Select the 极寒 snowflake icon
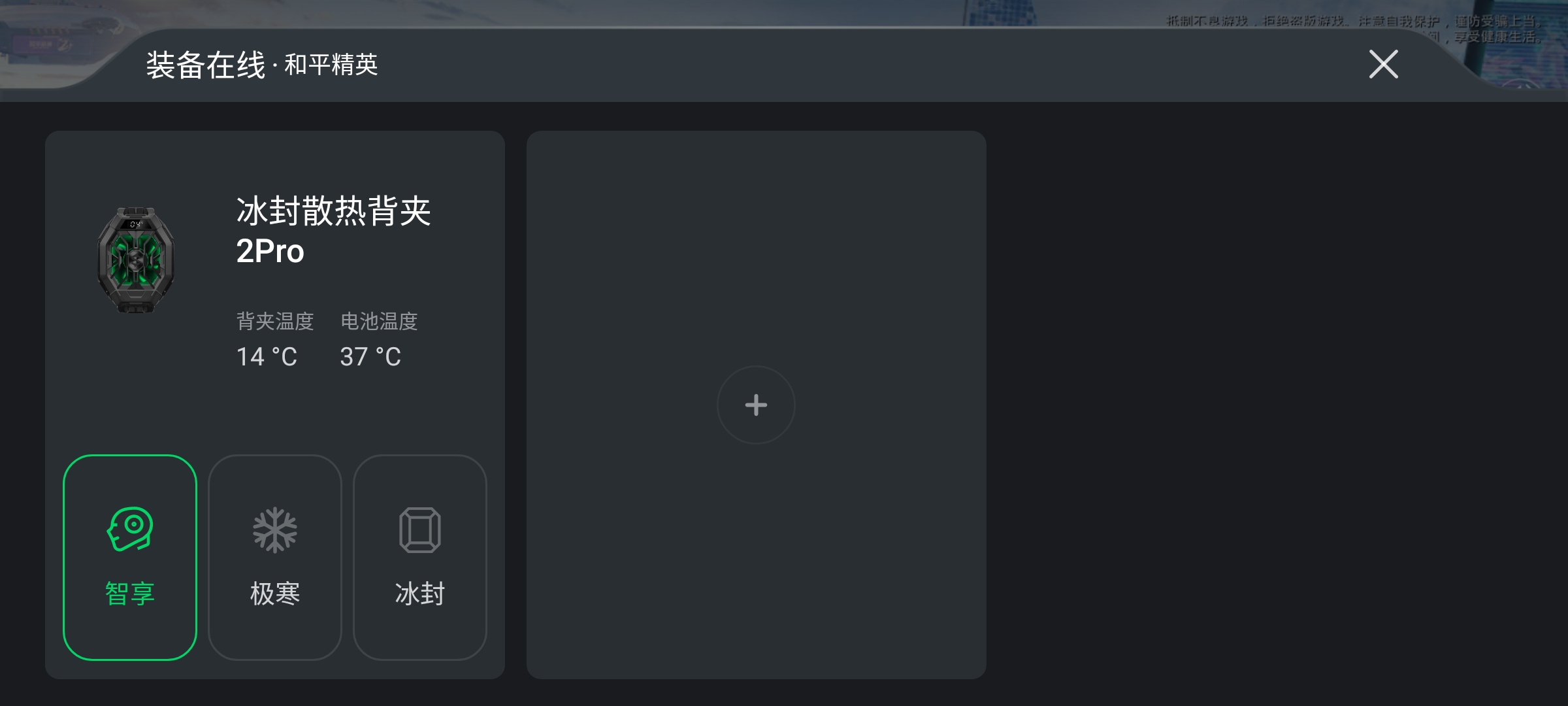This screenshot has height=706, width=1568. coord(275,529)
